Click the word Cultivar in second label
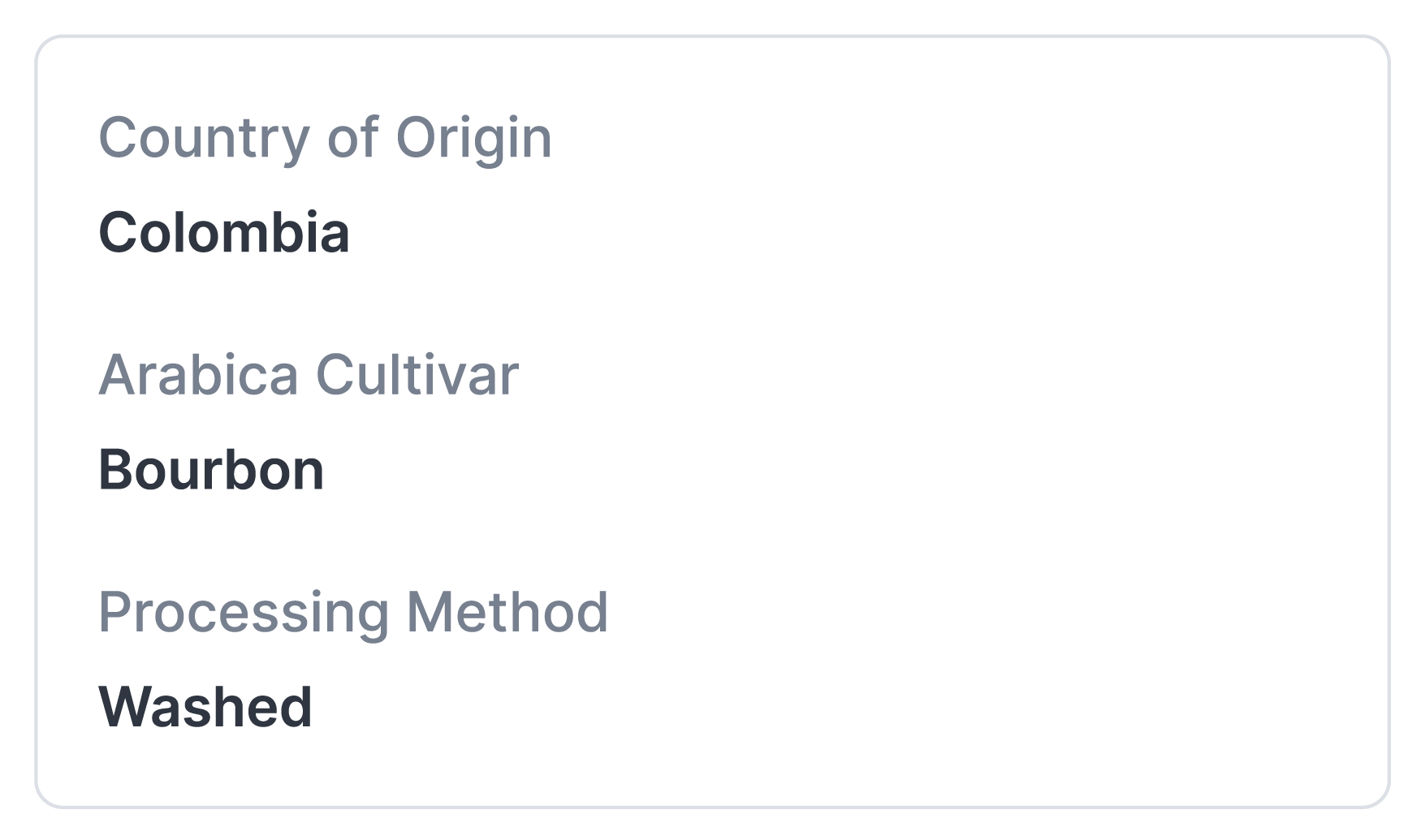This screenshot has width=1425, height=840. (x=417, y=375)
